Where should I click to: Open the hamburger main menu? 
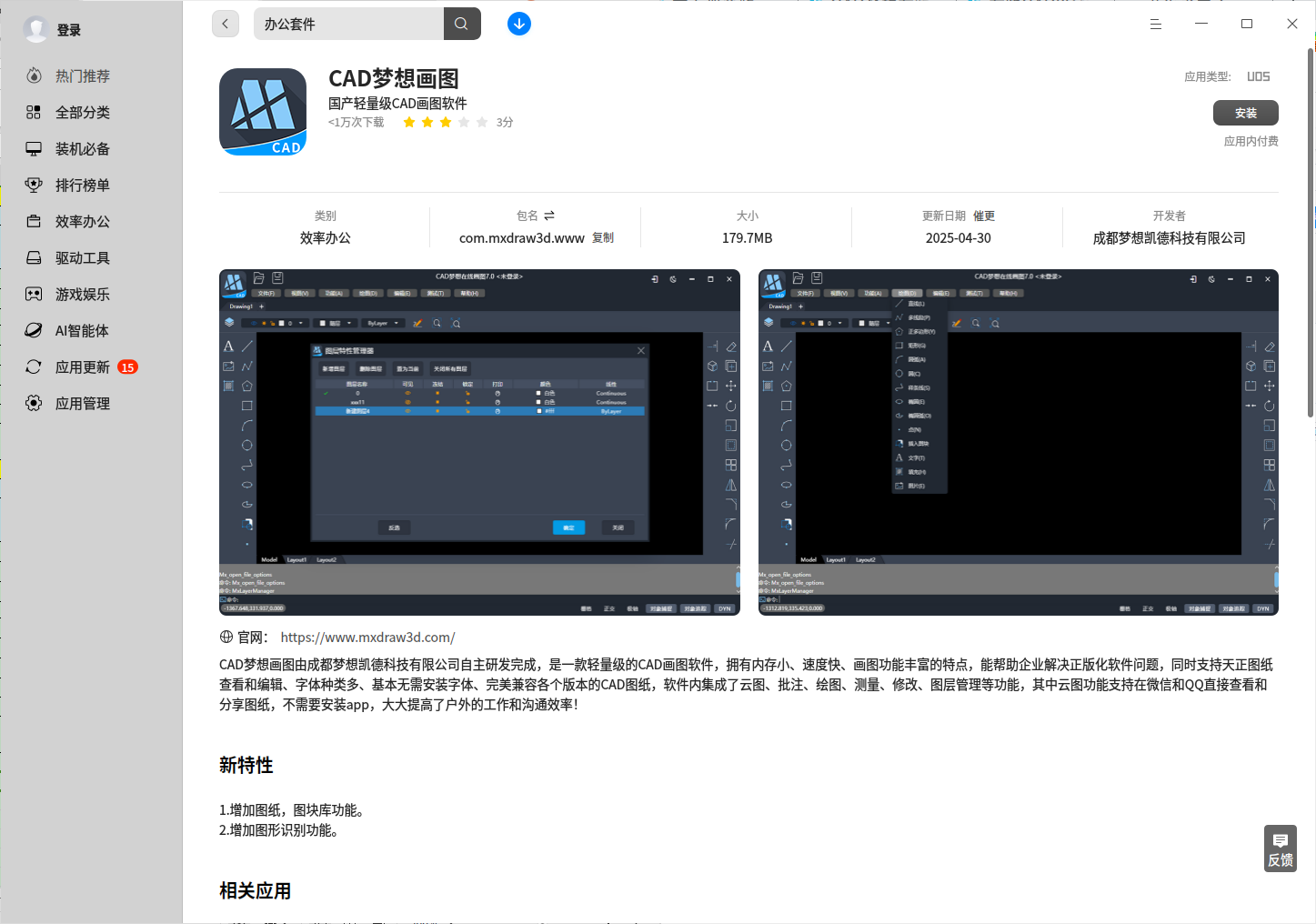point(1156,25)
